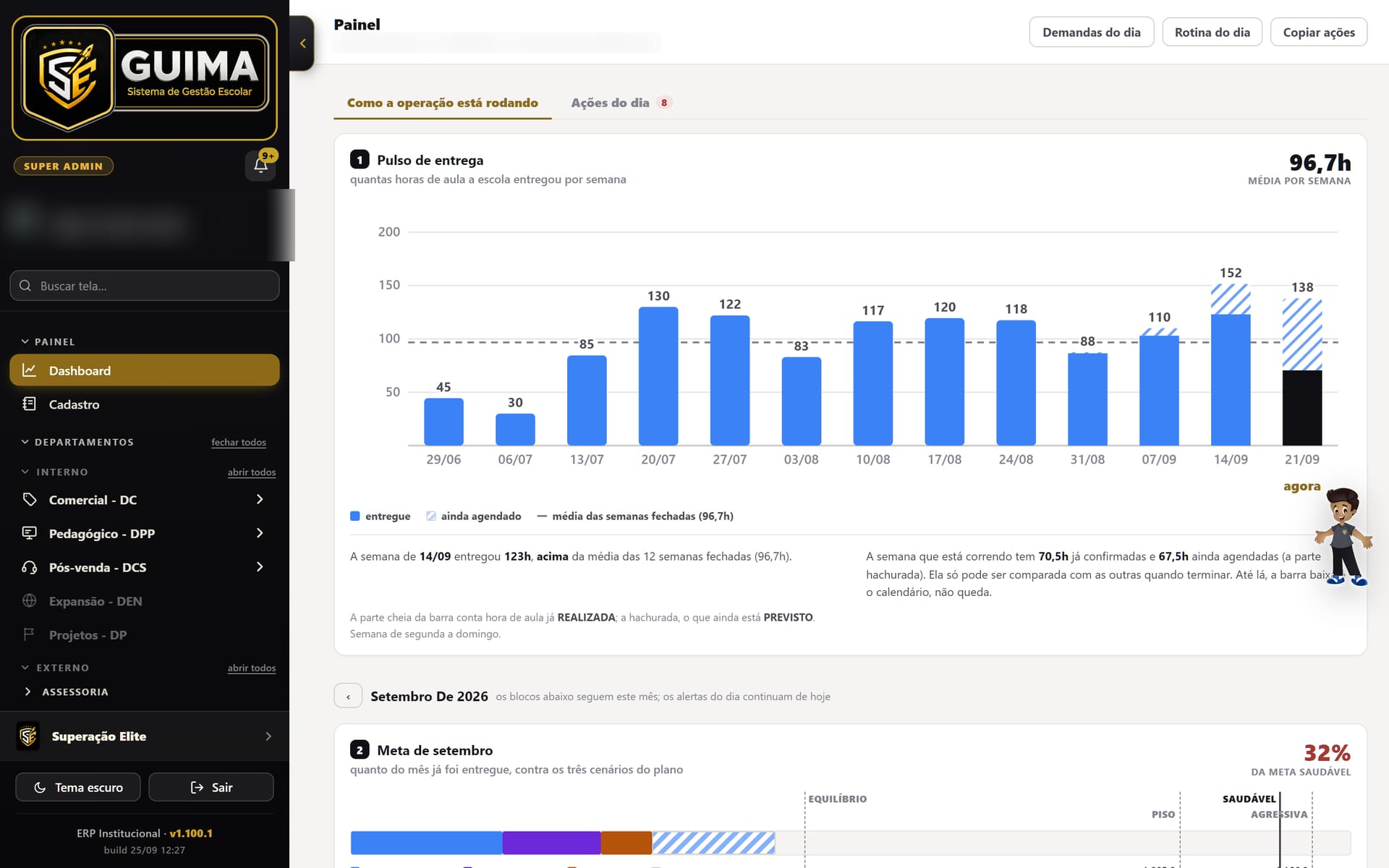Toggle 'ainda agendado' legend series
This screenshot has width=1389, height=868.
coord(474,516)
